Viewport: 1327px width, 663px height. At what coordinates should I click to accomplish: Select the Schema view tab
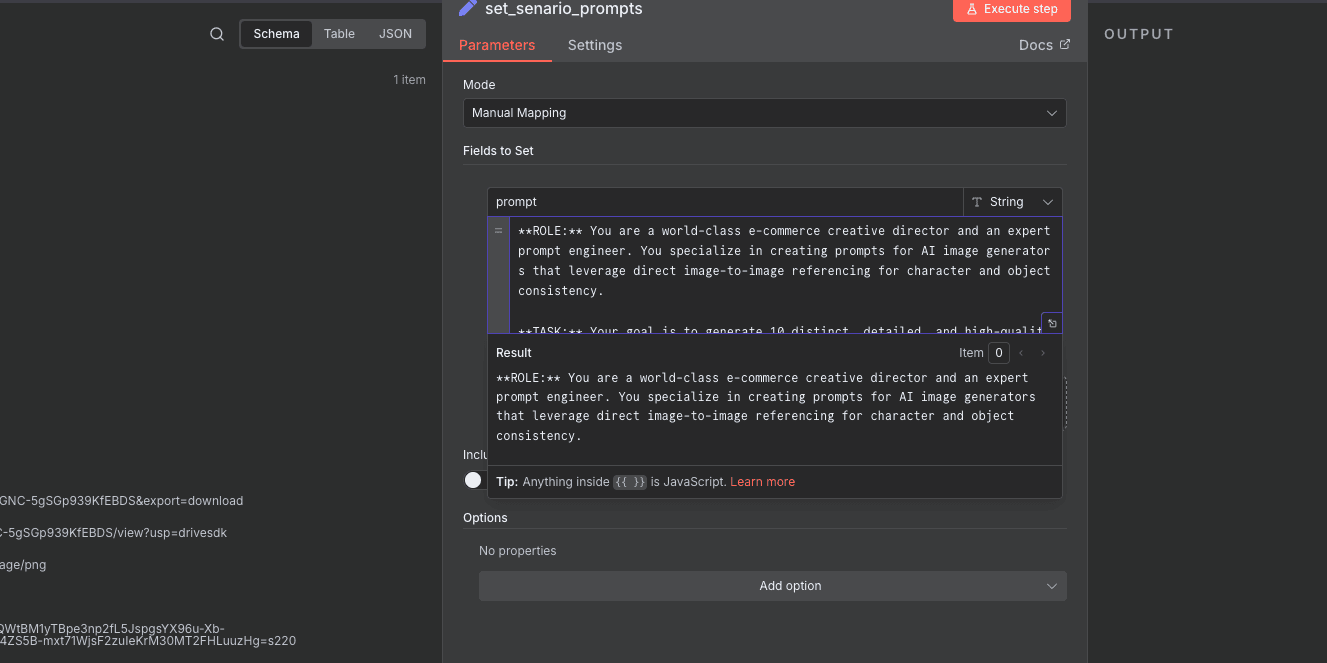276,34
